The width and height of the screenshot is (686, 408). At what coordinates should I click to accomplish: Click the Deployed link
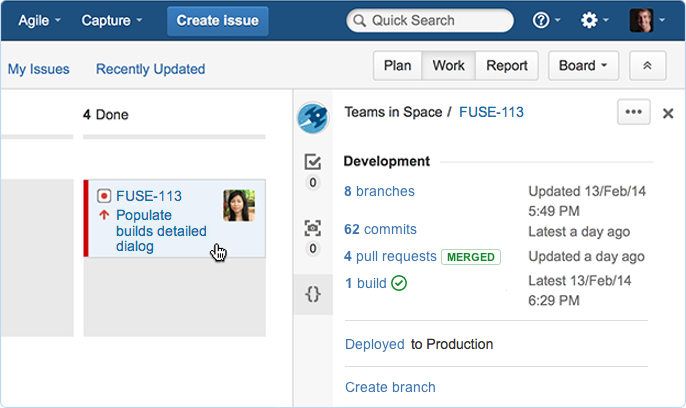click(x=374, y=344)
